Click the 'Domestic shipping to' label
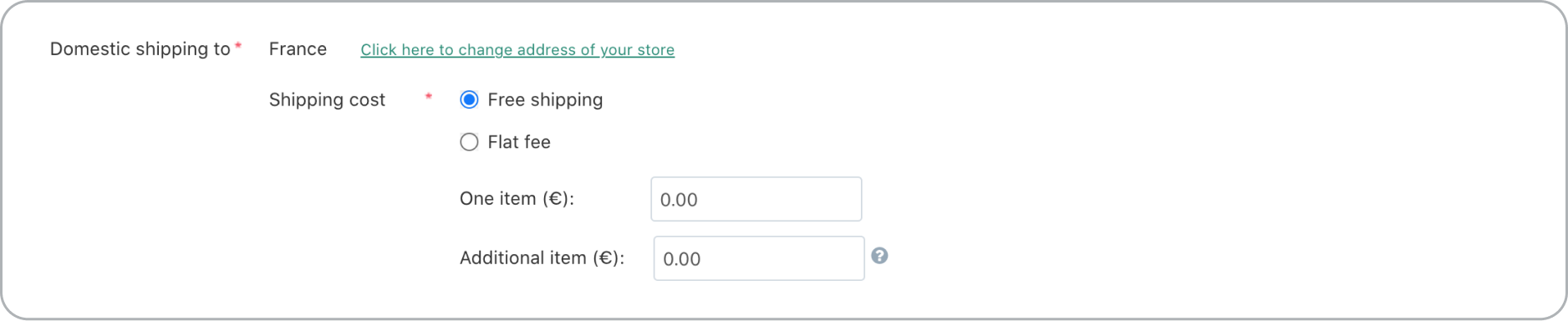Viewport: 1568px width, 321px height. click(x=140, y=48)
